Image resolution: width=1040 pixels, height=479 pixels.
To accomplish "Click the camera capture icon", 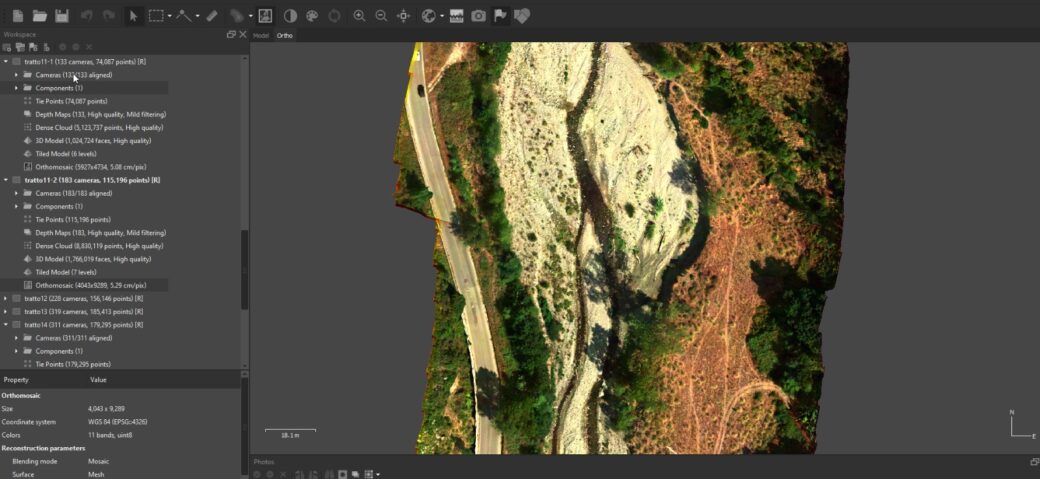I will (x=479, y=16).
